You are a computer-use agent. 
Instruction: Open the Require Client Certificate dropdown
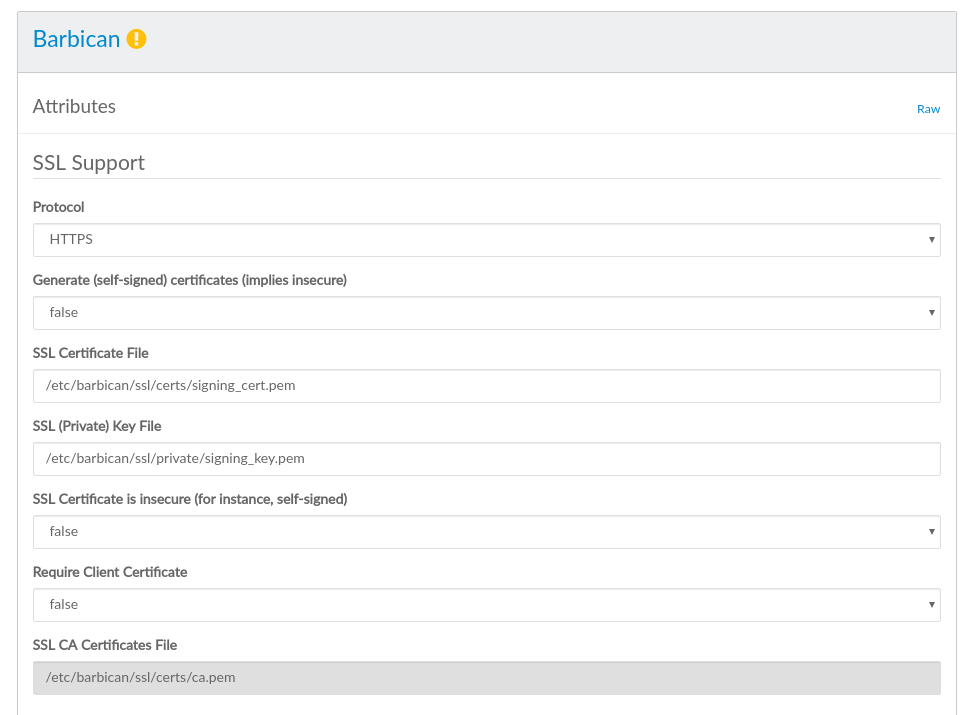click(x=486, y=605)
